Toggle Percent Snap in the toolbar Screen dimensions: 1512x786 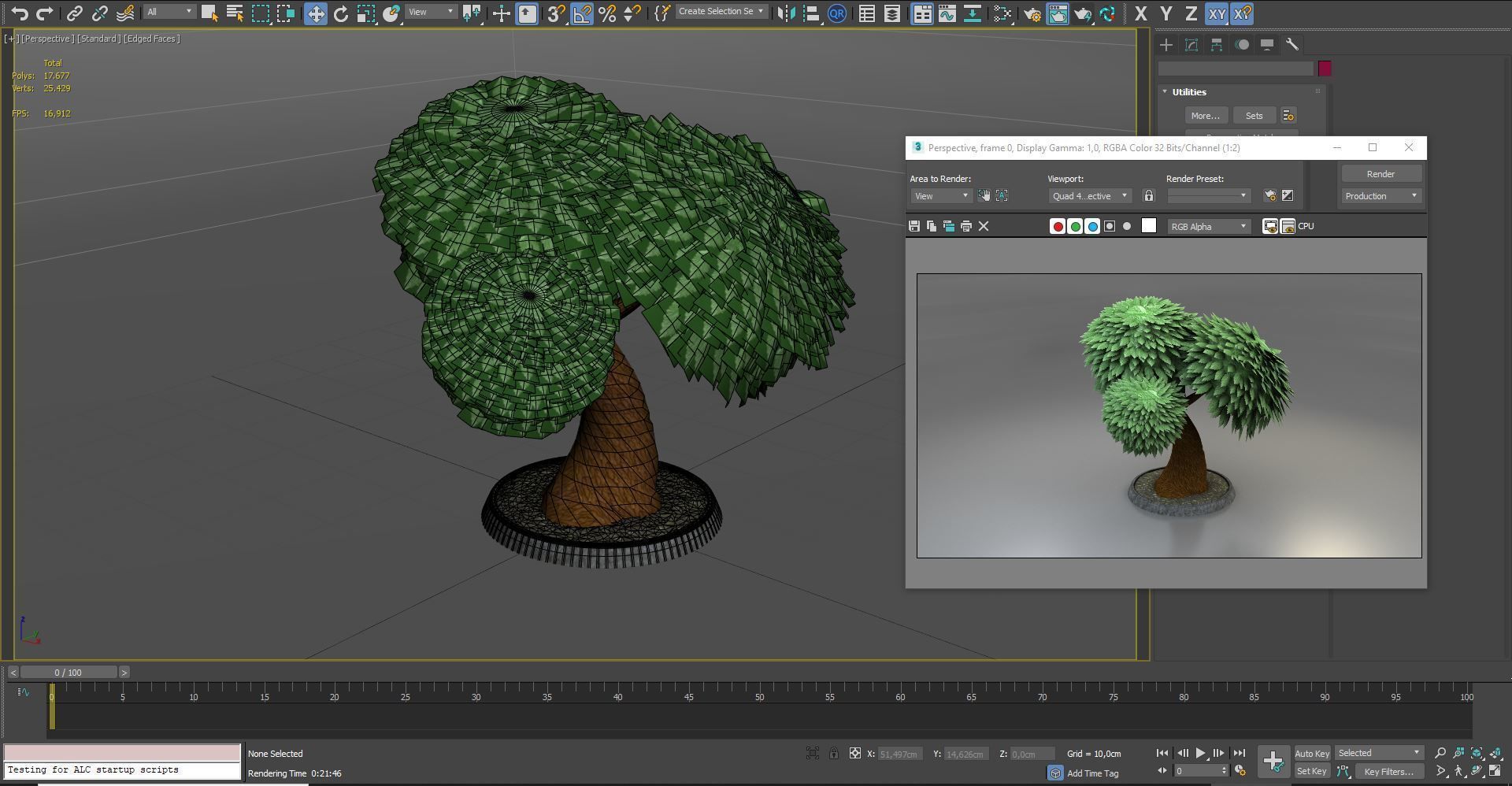[606, 13]
